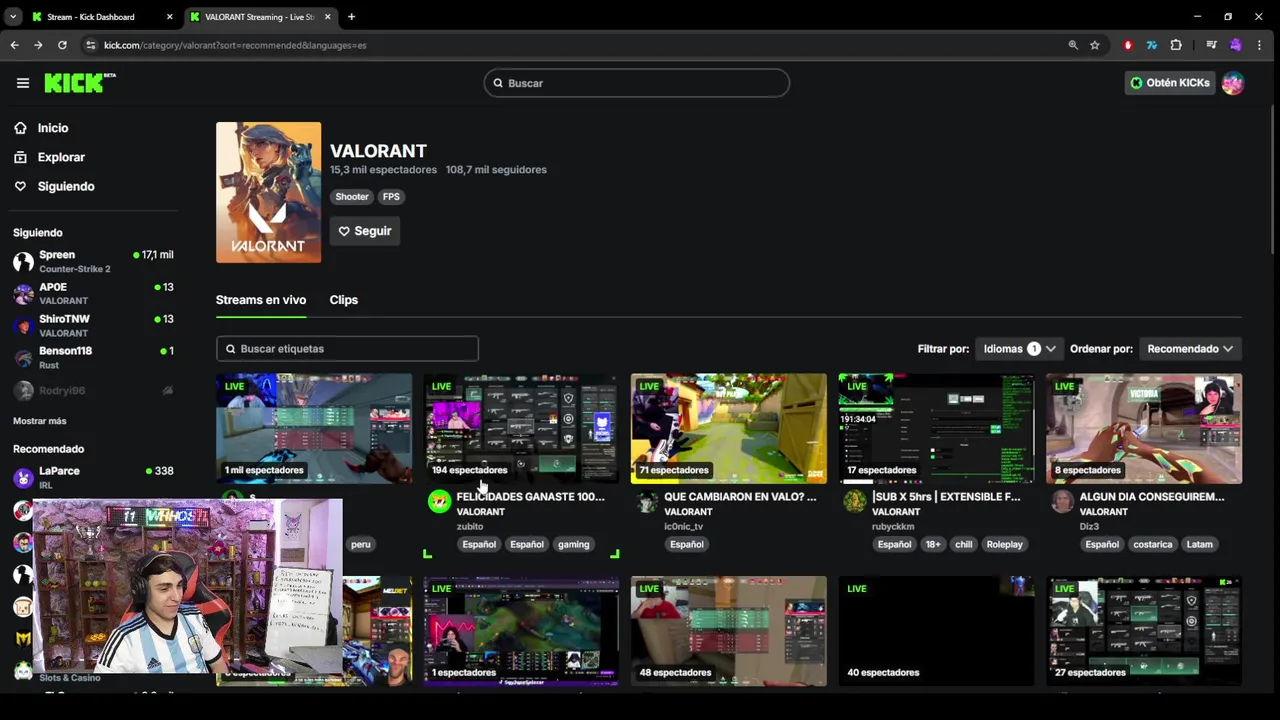Image resolution: width=1280 pixels, height=720 pixels.
Task: Open the 17 espectadores stream thumbnail
Action: pos(936,428)
